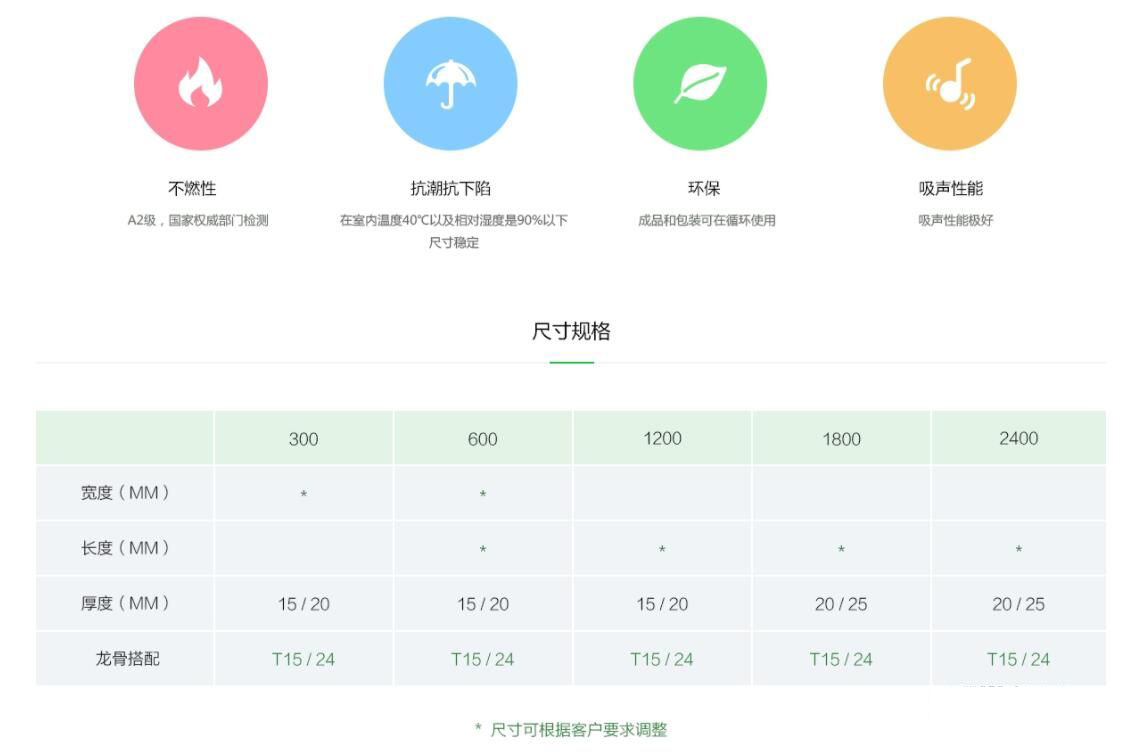Image resolution: width=1136 pixels, height=752 pixels.
Task: Click the T15 / 24 link under 2400
Action: pyautogui.click(x=1018, y=659)
